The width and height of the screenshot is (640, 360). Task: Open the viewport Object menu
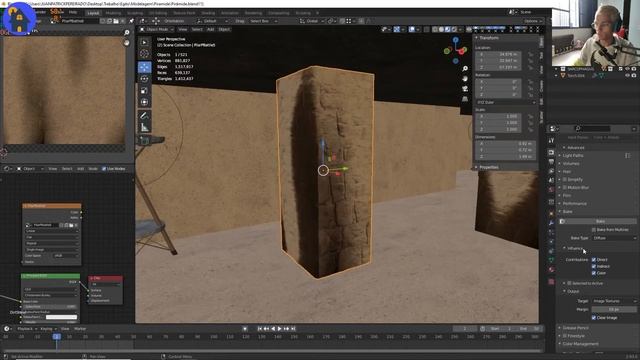224,29
